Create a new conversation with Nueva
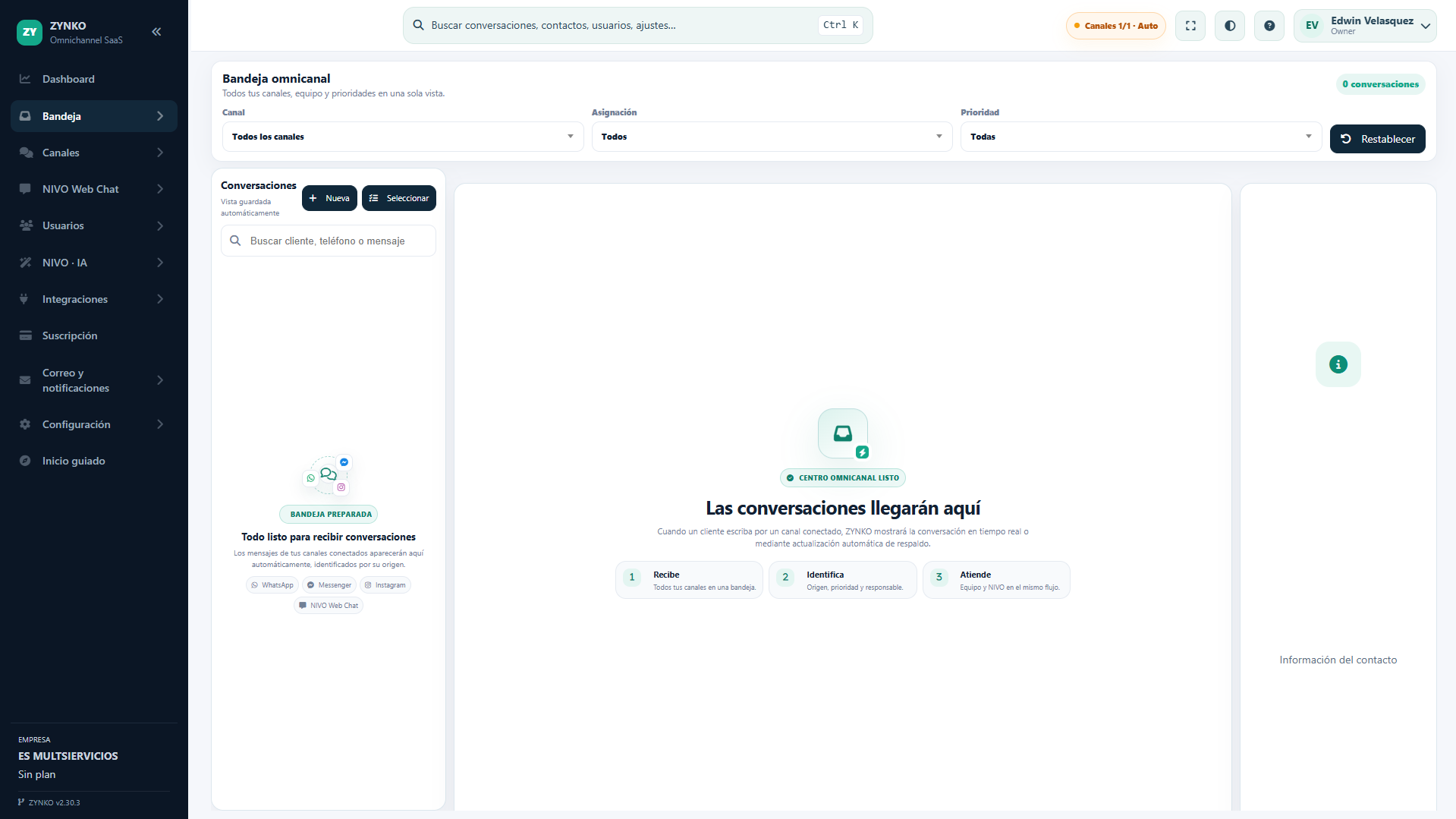This screenshot has height=819, width=1456. (329, 198)
